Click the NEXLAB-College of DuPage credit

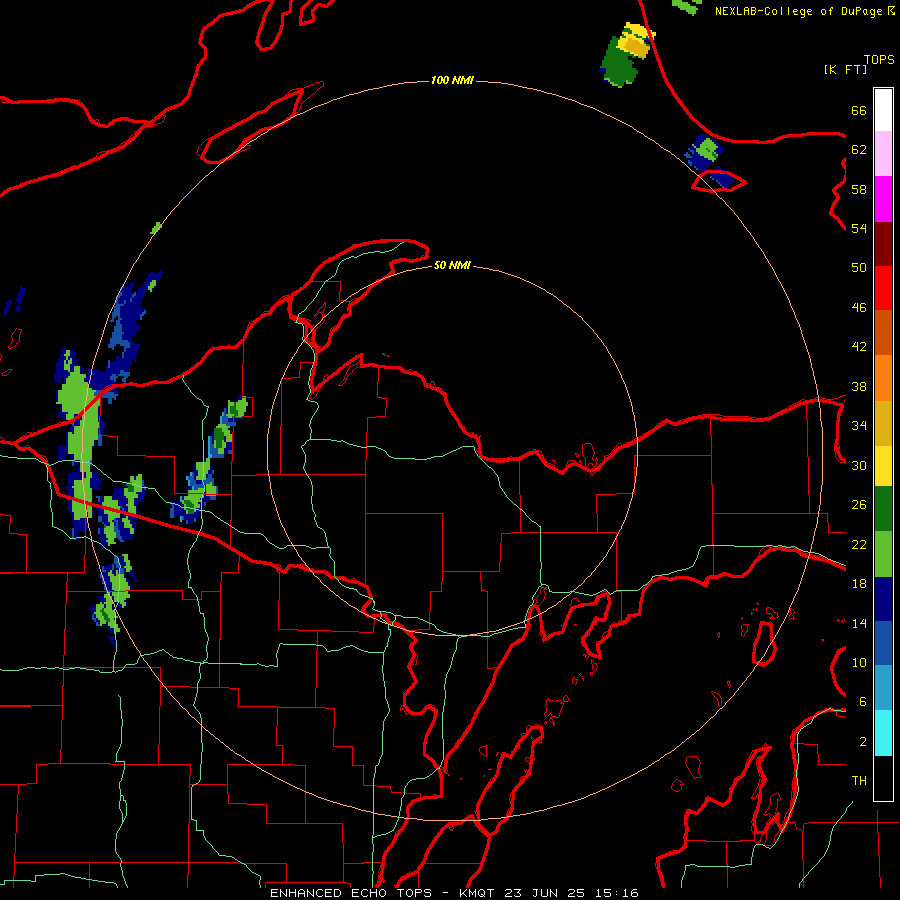[x=804, y=11]
